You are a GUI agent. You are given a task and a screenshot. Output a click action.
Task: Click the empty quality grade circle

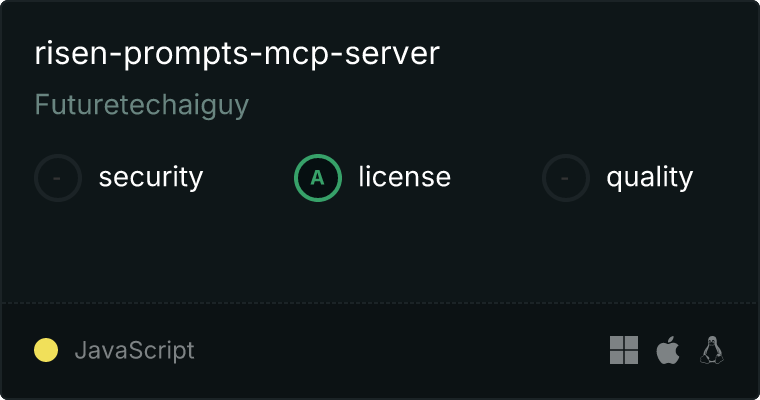coord(566,178)
